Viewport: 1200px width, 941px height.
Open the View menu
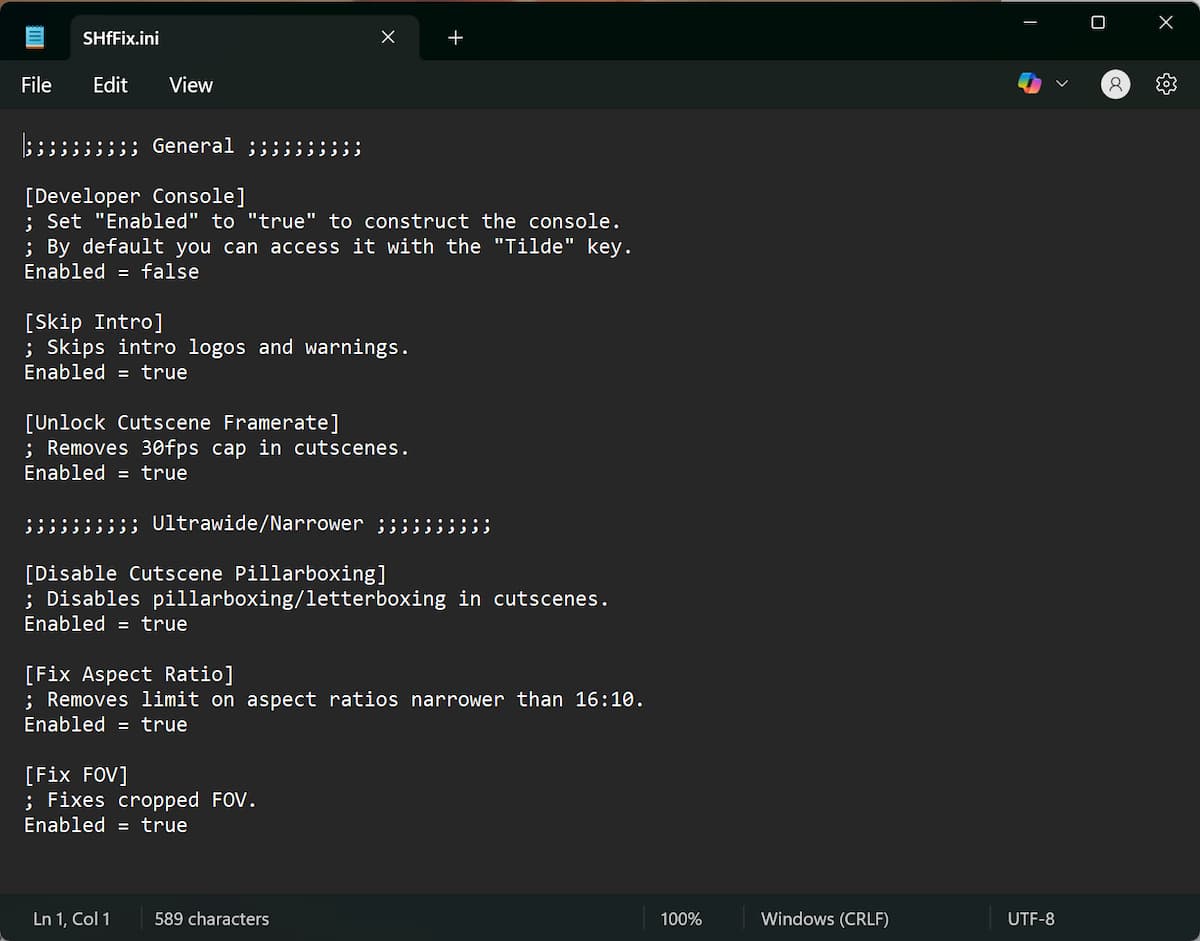(190, 85)
